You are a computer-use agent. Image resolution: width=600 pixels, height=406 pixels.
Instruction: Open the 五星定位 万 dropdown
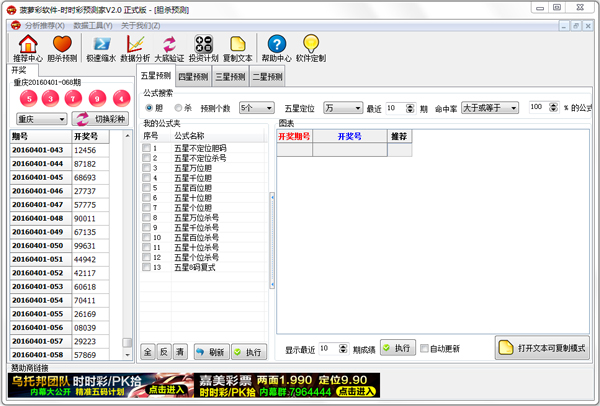(343, 108)
